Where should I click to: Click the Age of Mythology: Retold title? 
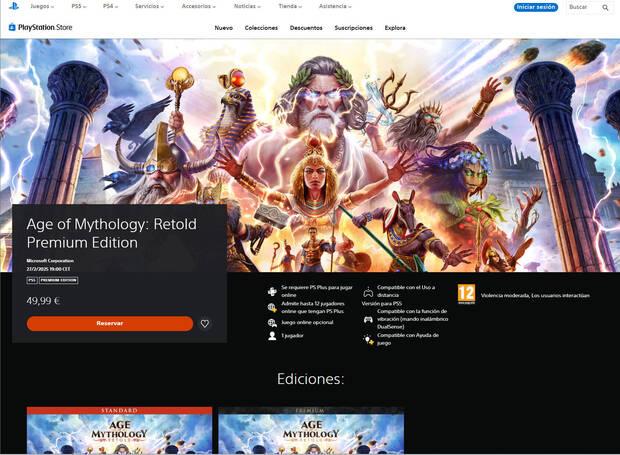(112, 233)
